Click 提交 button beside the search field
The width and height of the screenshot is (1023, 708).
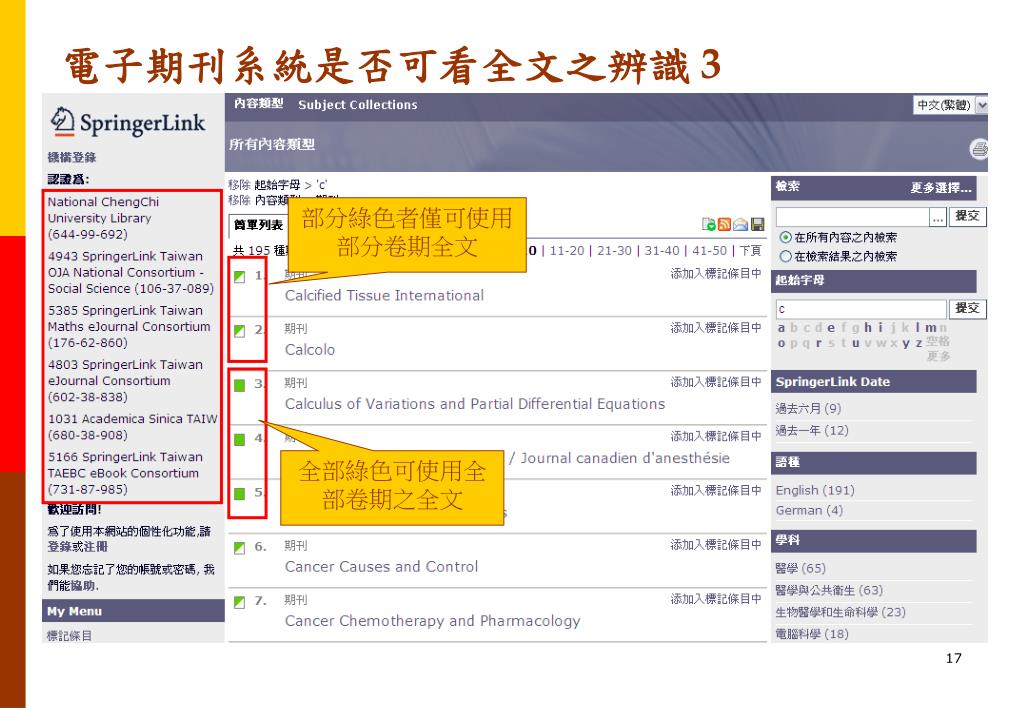[967, 216]
